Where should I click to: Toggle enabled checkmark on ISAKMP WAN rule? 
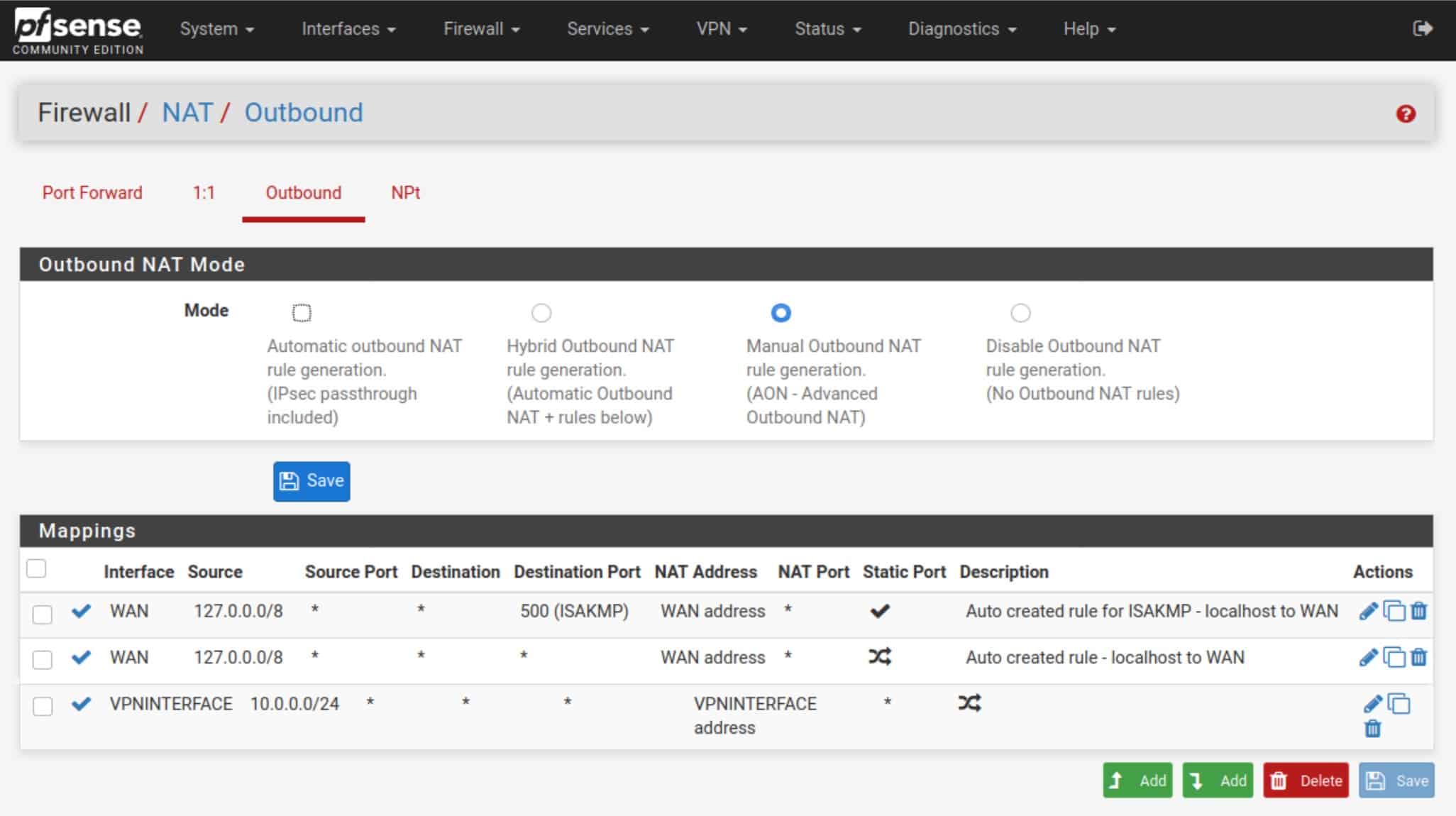click(x=81, y=611)
